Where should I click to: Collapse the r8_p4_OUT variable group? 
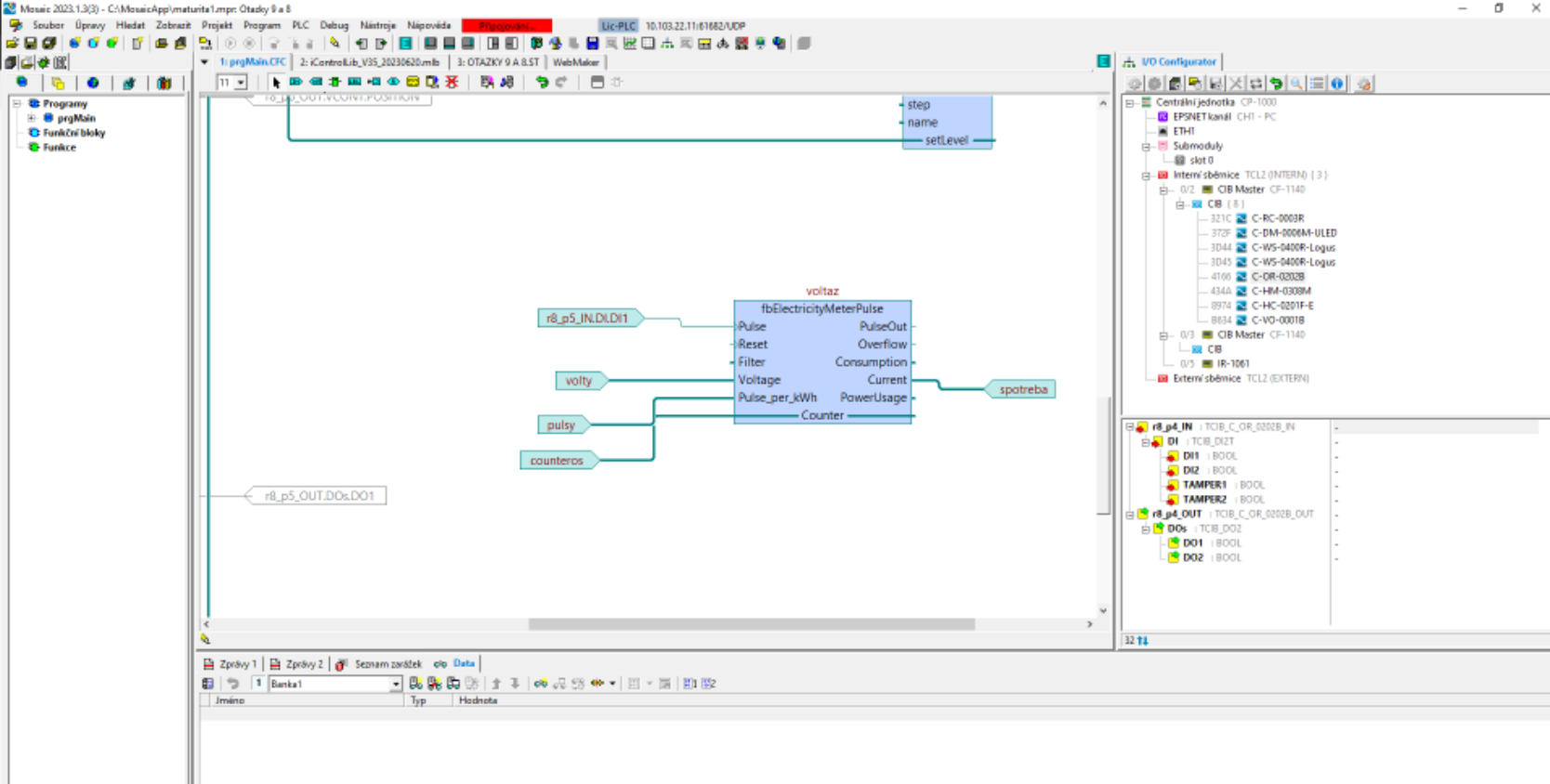click(1130, 514)
